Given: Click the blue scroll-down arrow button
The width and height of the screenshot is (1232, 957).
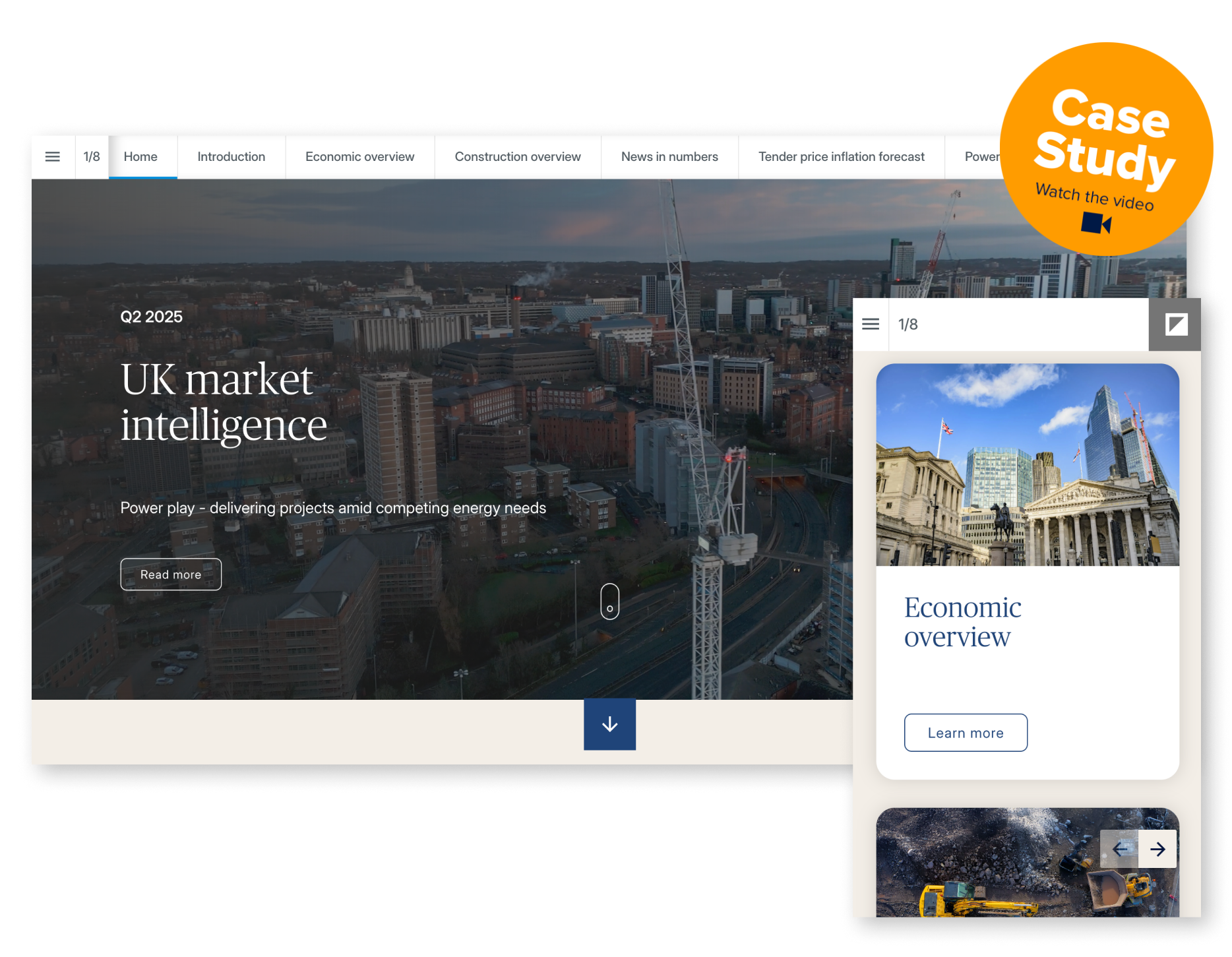Looking at the screenshot, I should (x=609, y=724).
